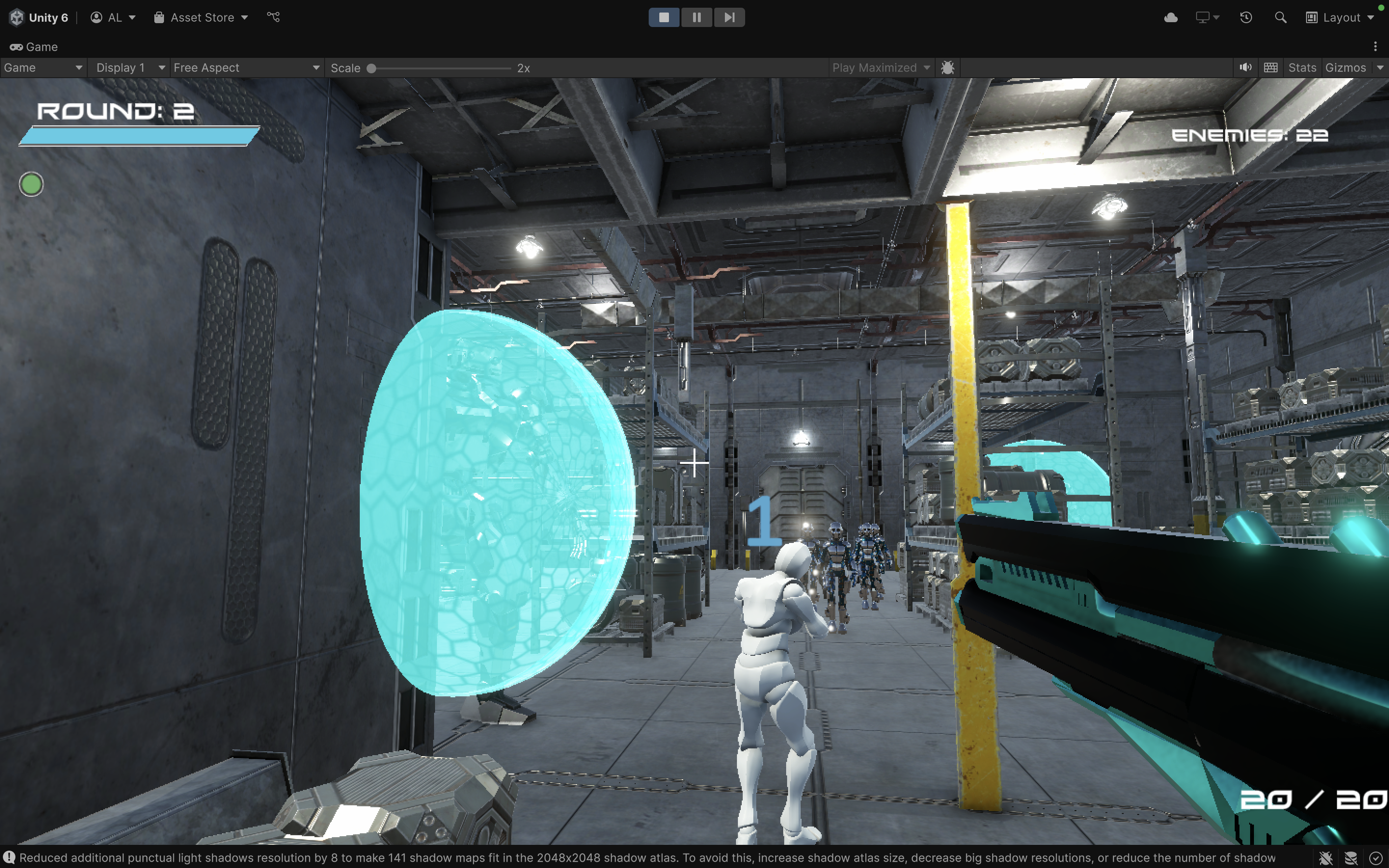Mute game audio with the speaker icon
This screenshot has width=1389, height=868.
pyautogui.click(x=1245, y=68)
